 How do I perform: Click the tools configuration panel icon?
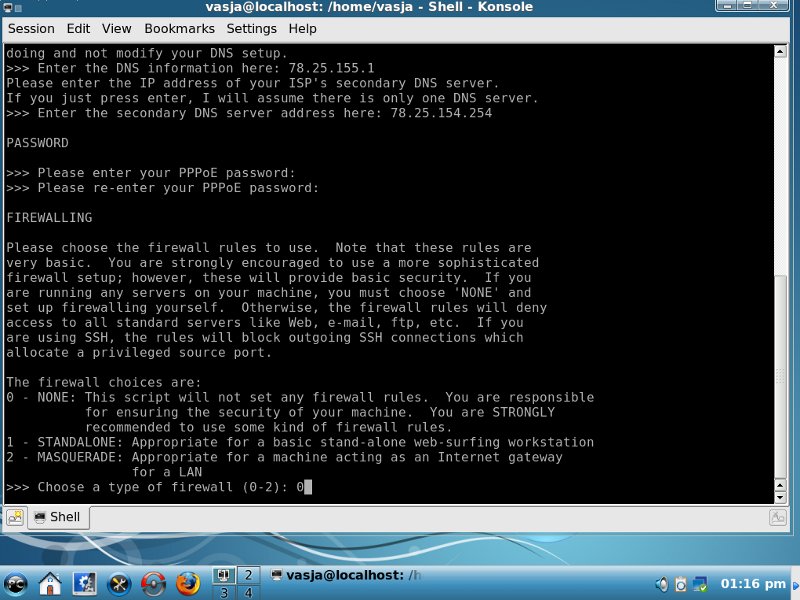(x=119, y=582)
